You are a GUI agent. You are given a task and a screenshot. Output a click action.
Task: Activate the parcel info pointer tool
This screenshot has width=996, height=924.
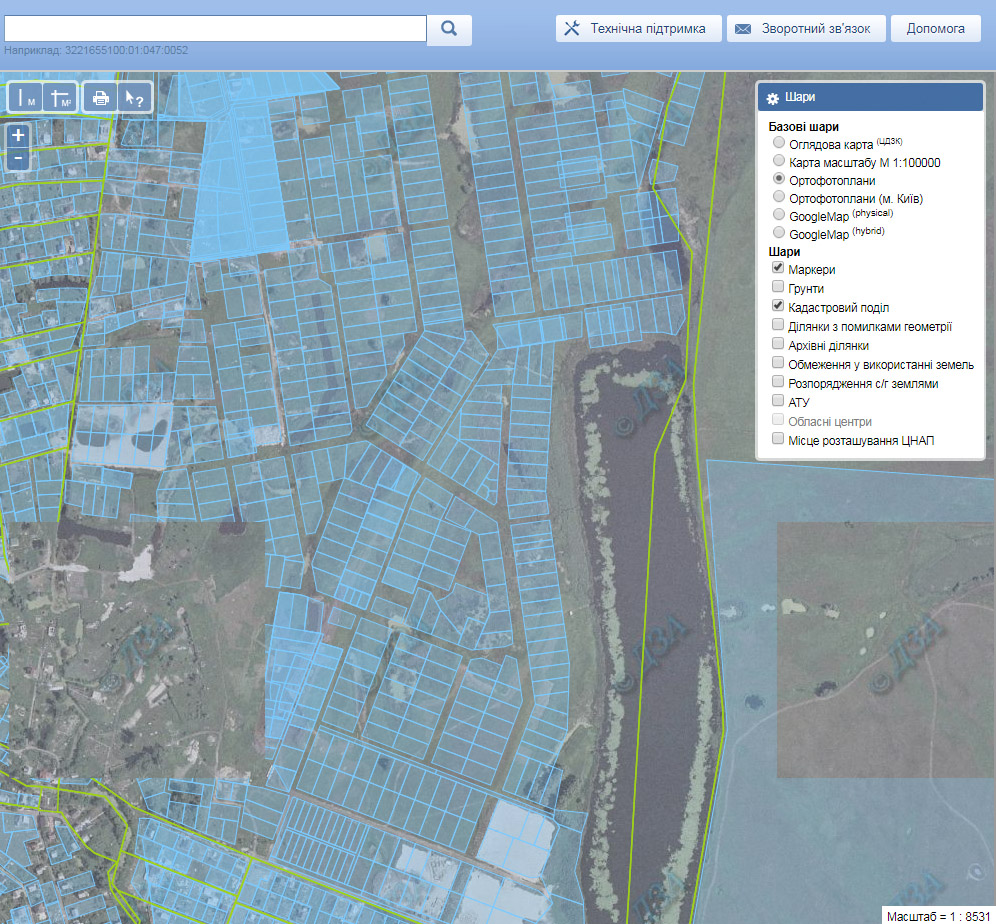coord(134,98)
